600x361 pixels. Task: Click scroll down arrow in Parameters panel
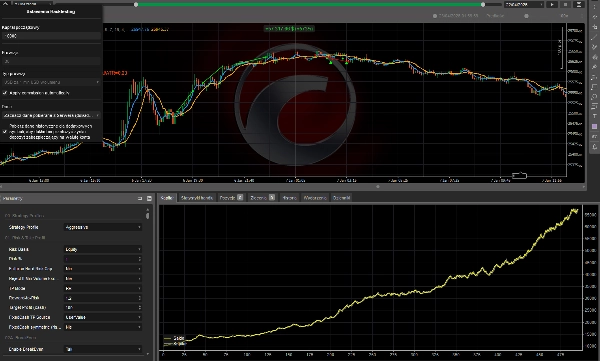coord(148,354)
